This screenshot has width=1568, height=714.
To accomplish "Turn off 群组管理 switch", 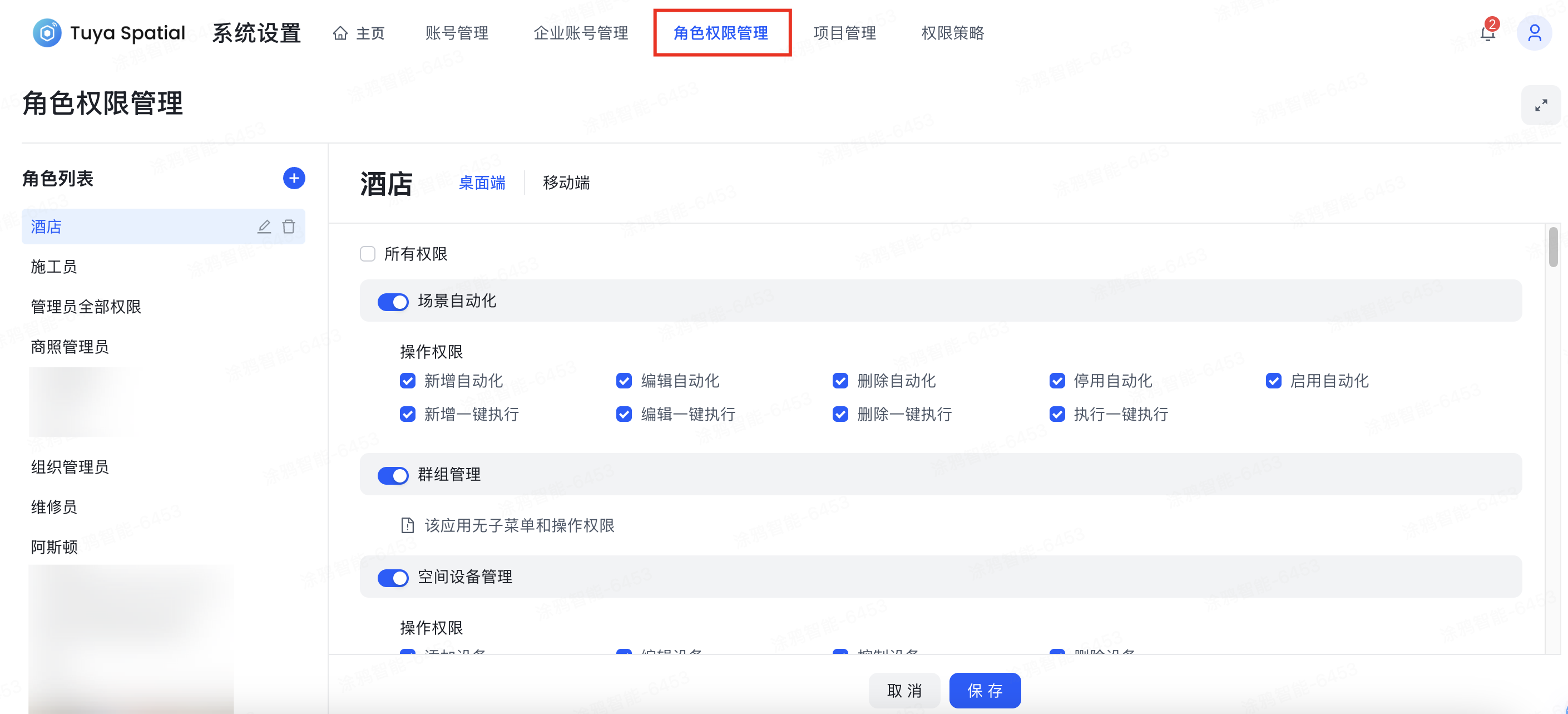I will (393, 475).
